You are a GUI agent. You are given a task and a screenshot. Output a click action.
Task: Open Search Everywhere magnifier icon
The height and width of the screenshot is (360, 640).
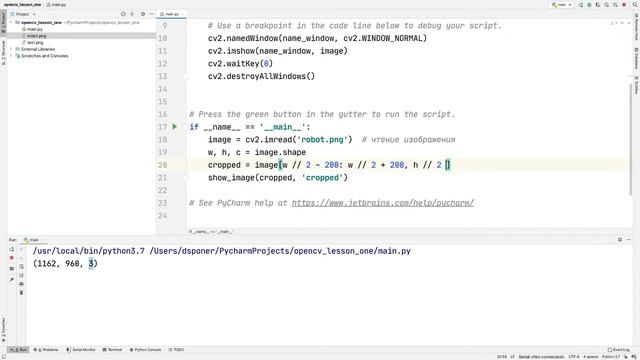coord(634,4)
